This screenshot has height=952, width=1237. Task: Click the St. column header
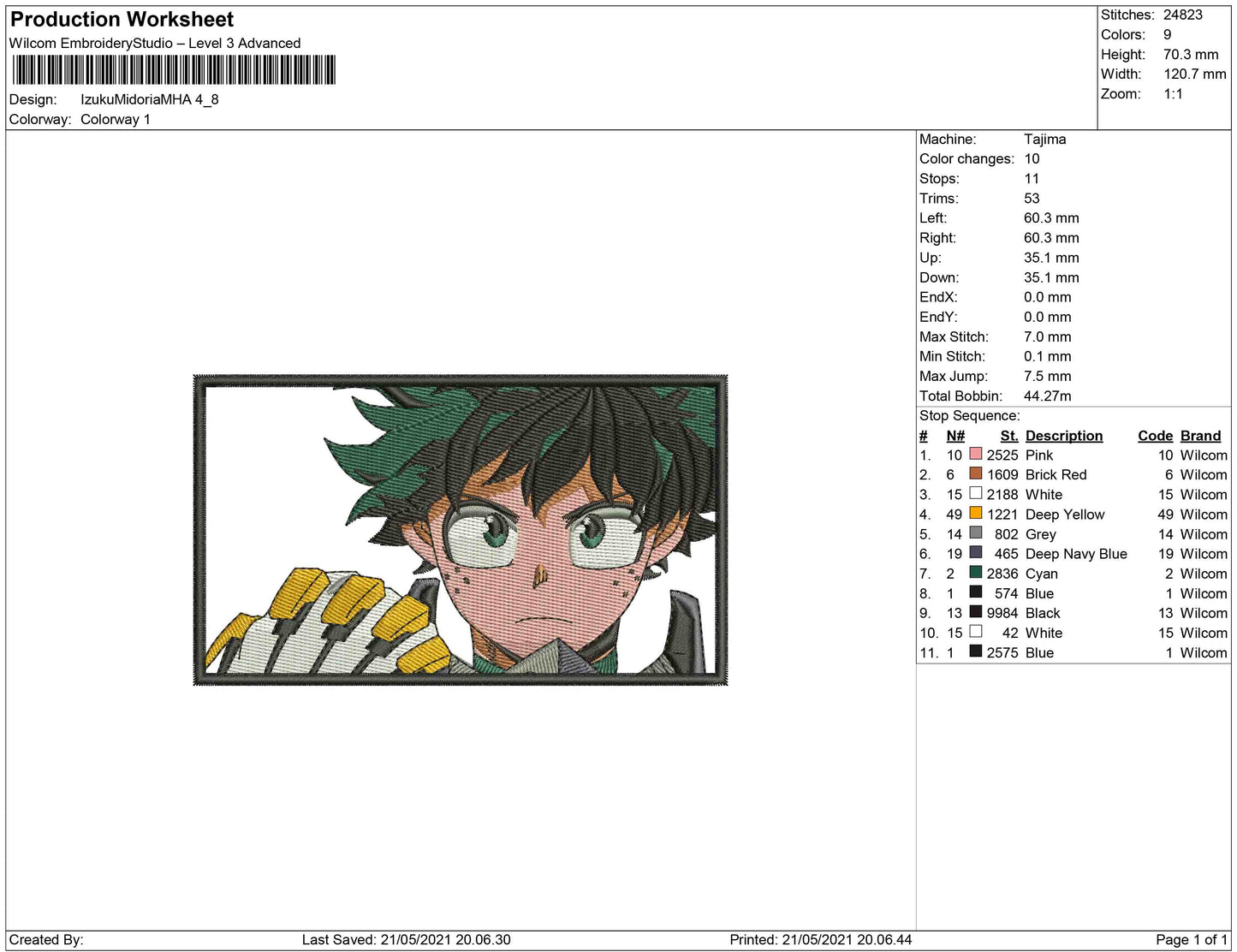(x=1009, y=436)
